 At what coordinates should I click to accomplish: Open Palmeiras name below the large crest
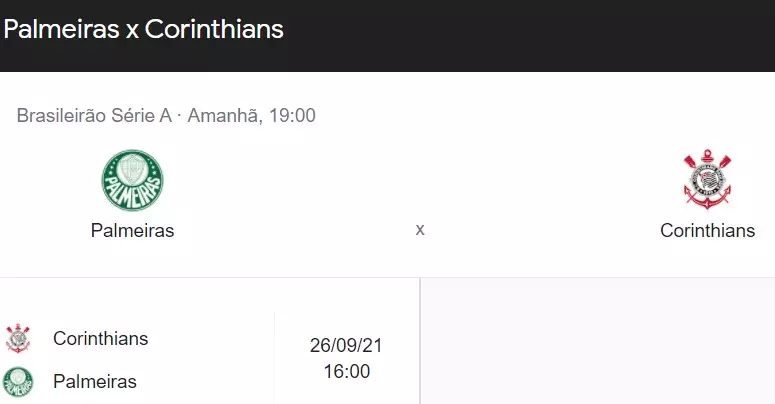pos(132,230)
